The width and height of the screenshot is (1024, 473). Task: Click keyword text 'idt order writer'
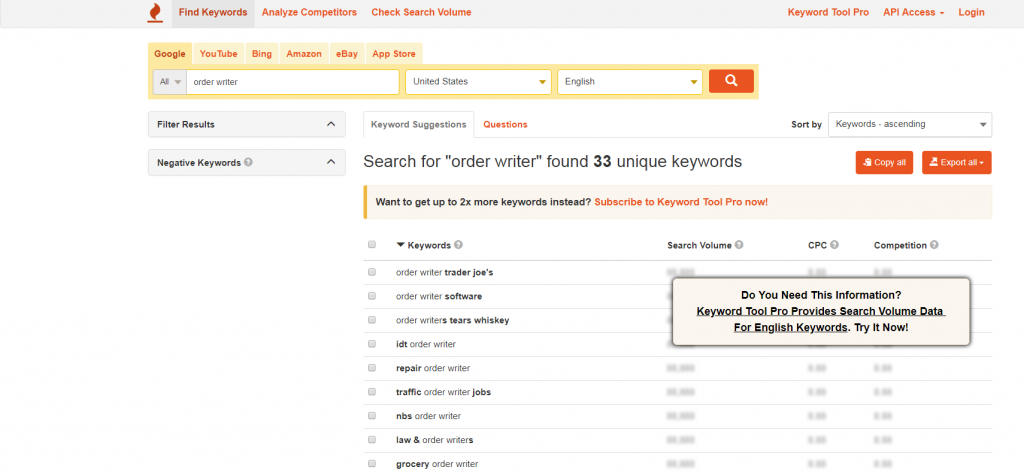click(426, 344)
